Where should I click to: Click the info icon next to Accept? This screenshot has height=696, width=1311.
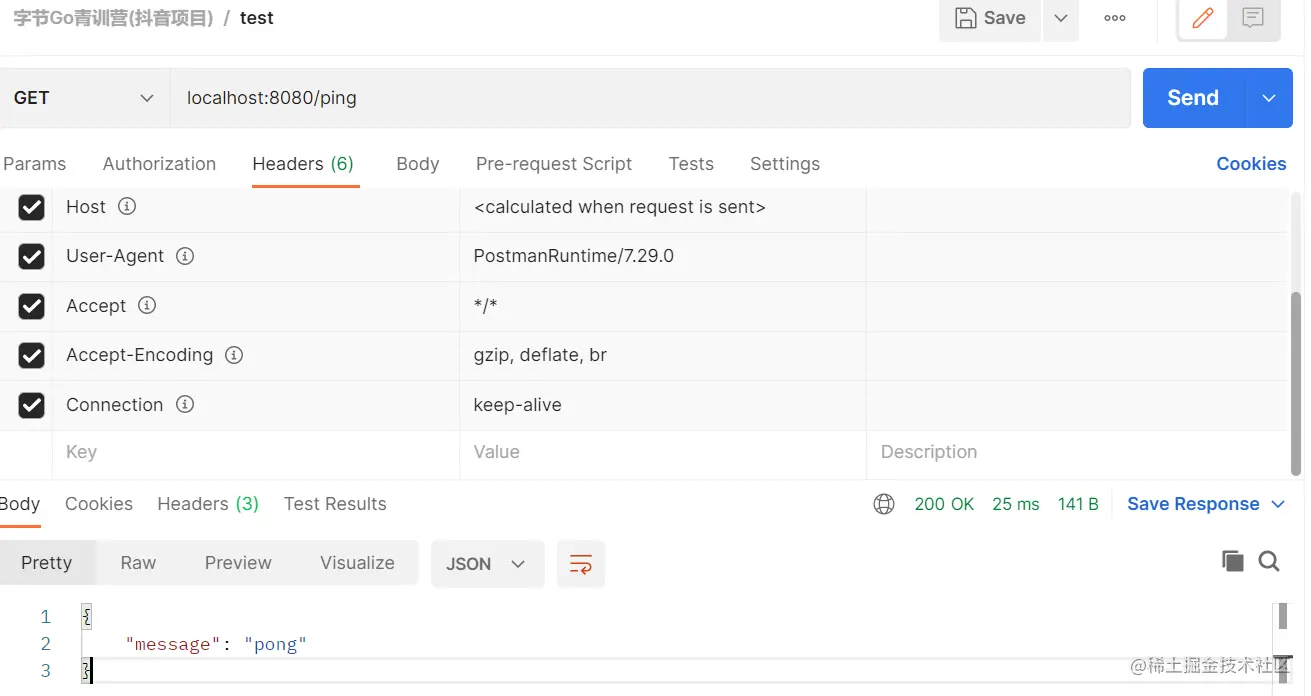click(147, 305)
